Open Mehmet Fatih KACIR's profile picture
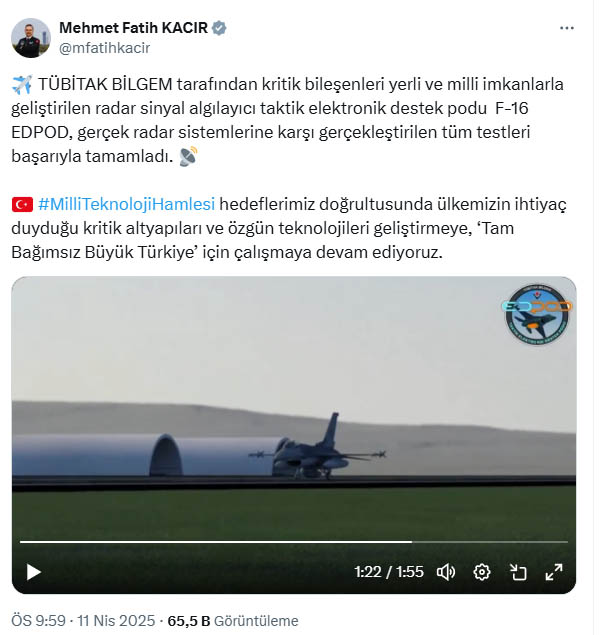 (x=31, y=38)
